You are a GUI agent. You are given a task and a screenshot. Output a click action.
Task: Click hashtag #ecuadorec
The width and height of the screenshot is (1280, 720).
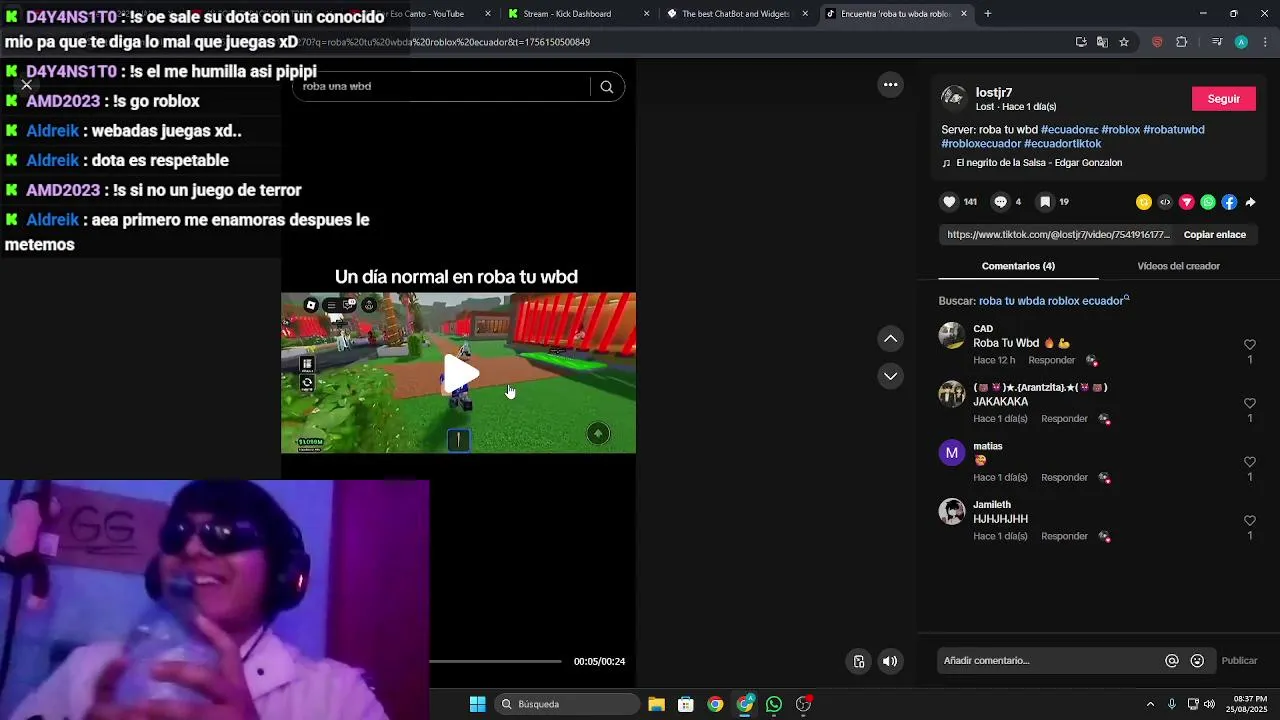(x=1069, y=130)
